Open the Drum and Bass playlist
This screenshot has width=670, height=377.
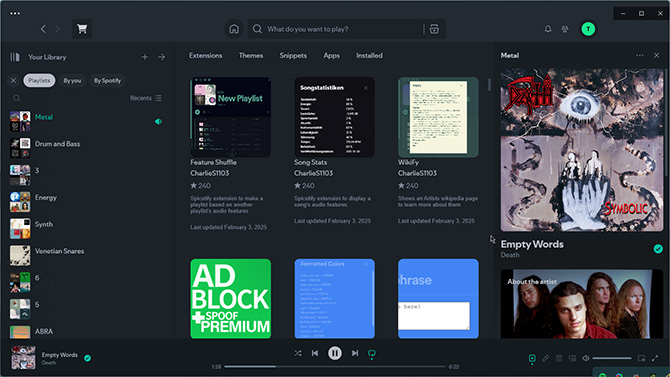tap(88, 148)
